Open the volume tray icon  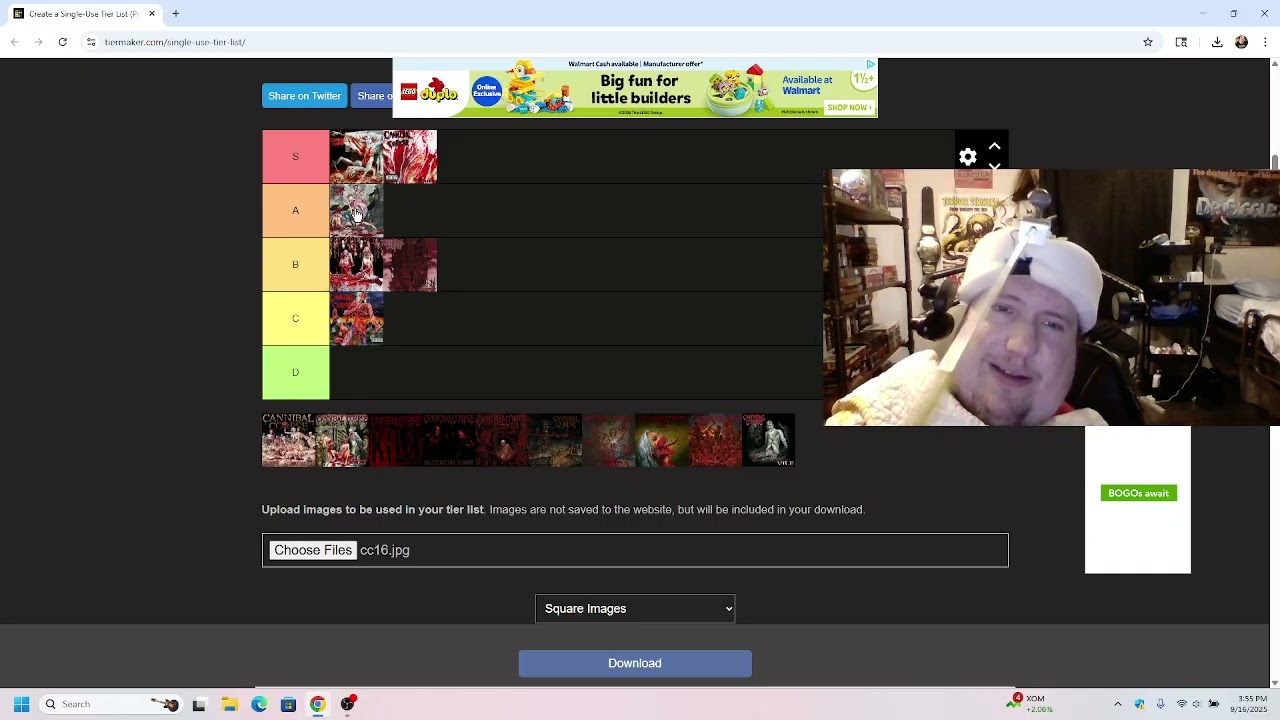[x=1196, y=704]
